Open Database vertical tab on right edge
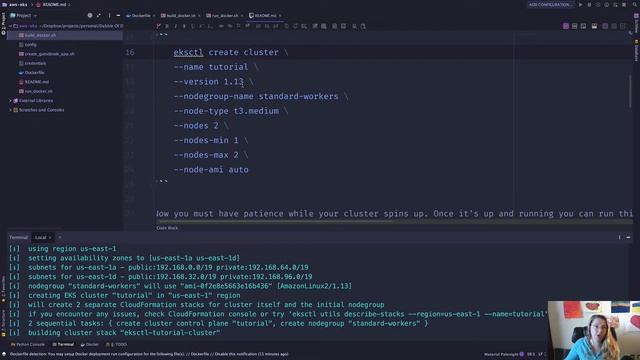 coord(636,51)
